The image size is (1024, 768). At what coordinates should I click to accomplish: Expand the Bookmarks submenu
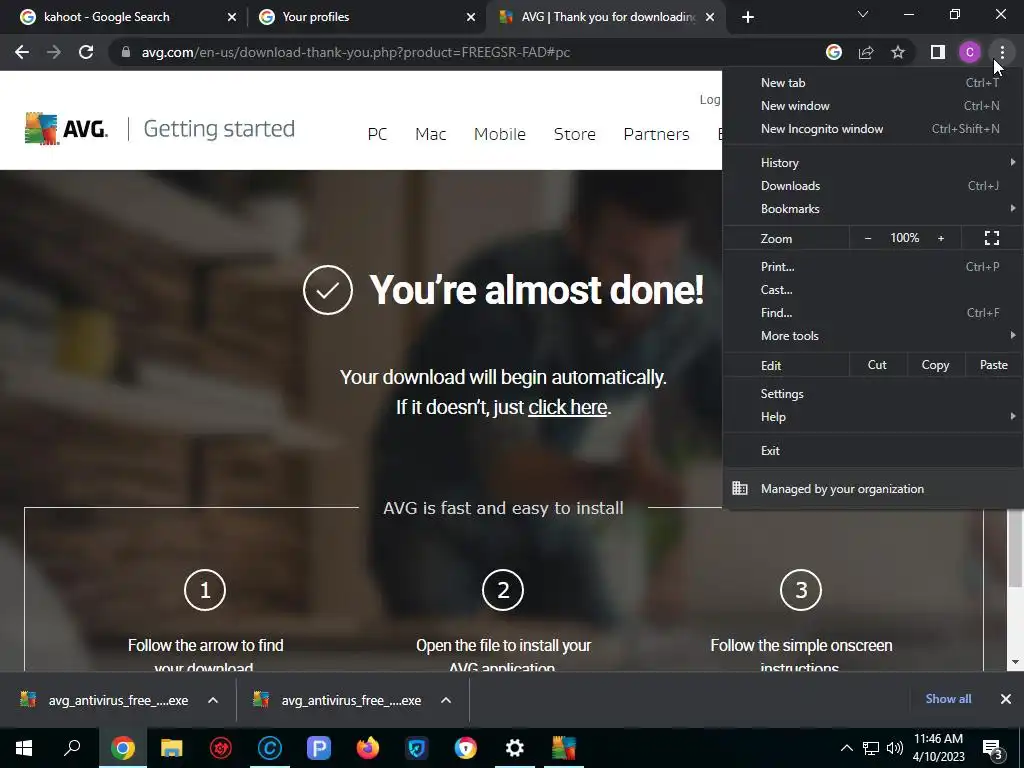tap(872, 209)
